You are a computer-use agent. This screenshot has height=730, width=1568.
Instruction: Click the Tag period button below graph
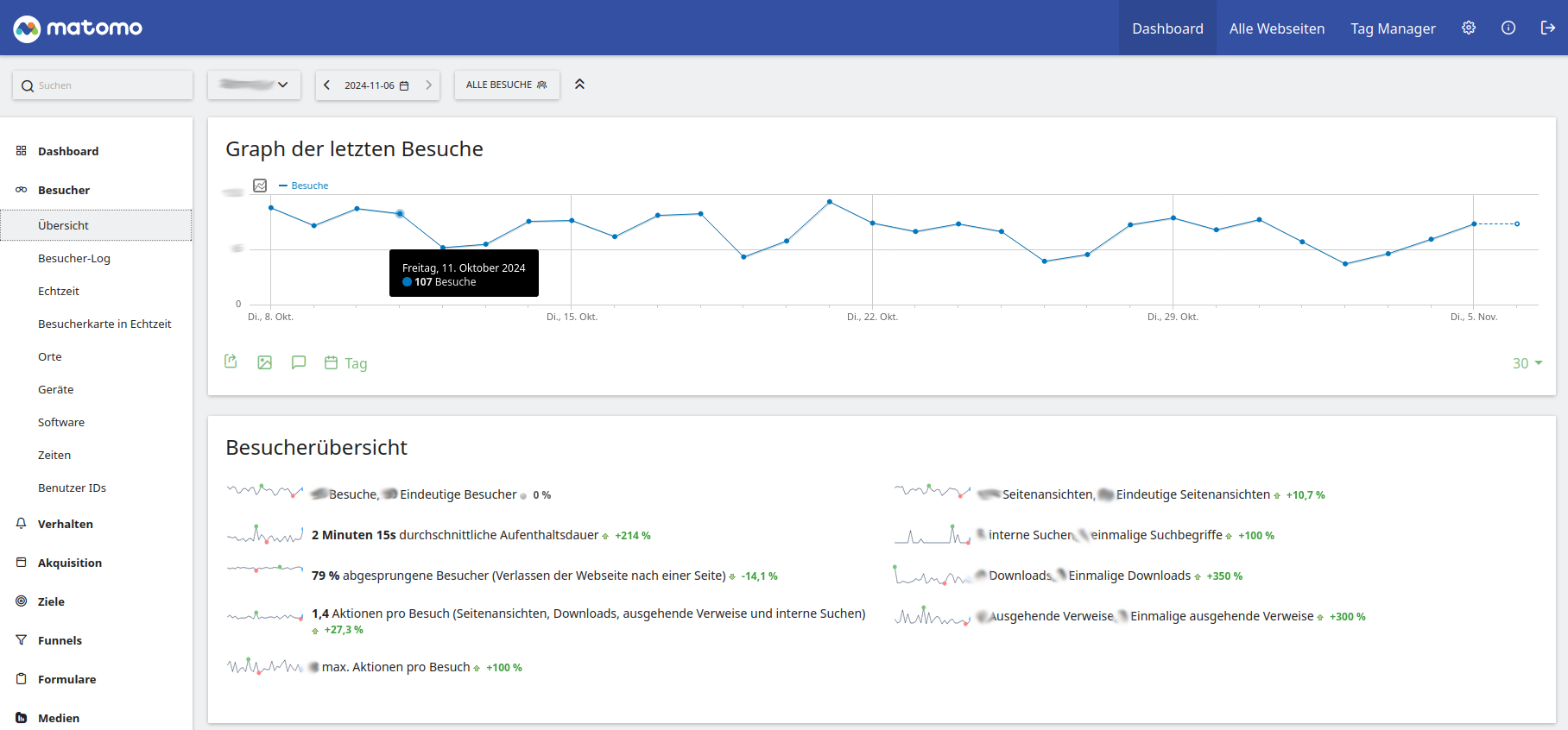click(346, 363)
